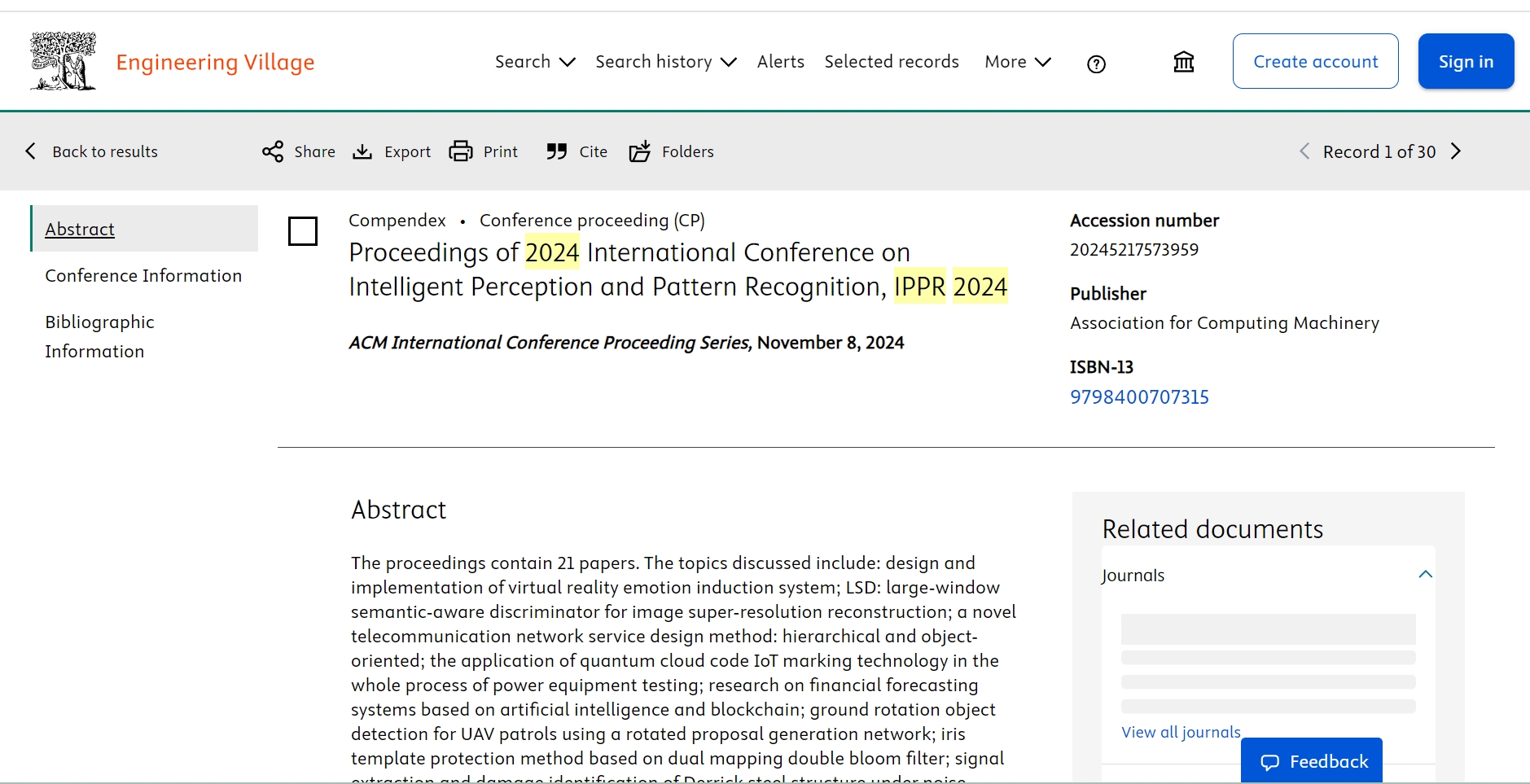
Task: Open Alerts in the top navigation
Action: (x=781, y=62)
